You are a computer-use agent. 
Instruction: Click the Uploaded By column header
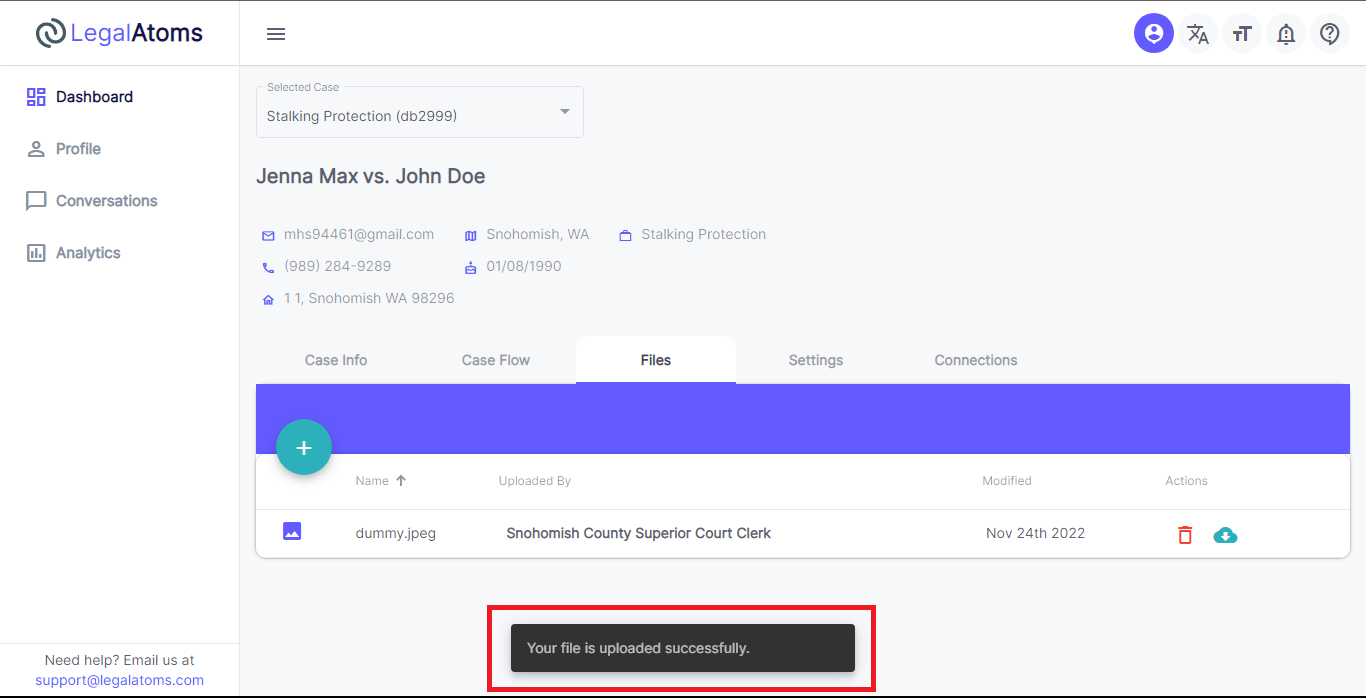535,481
